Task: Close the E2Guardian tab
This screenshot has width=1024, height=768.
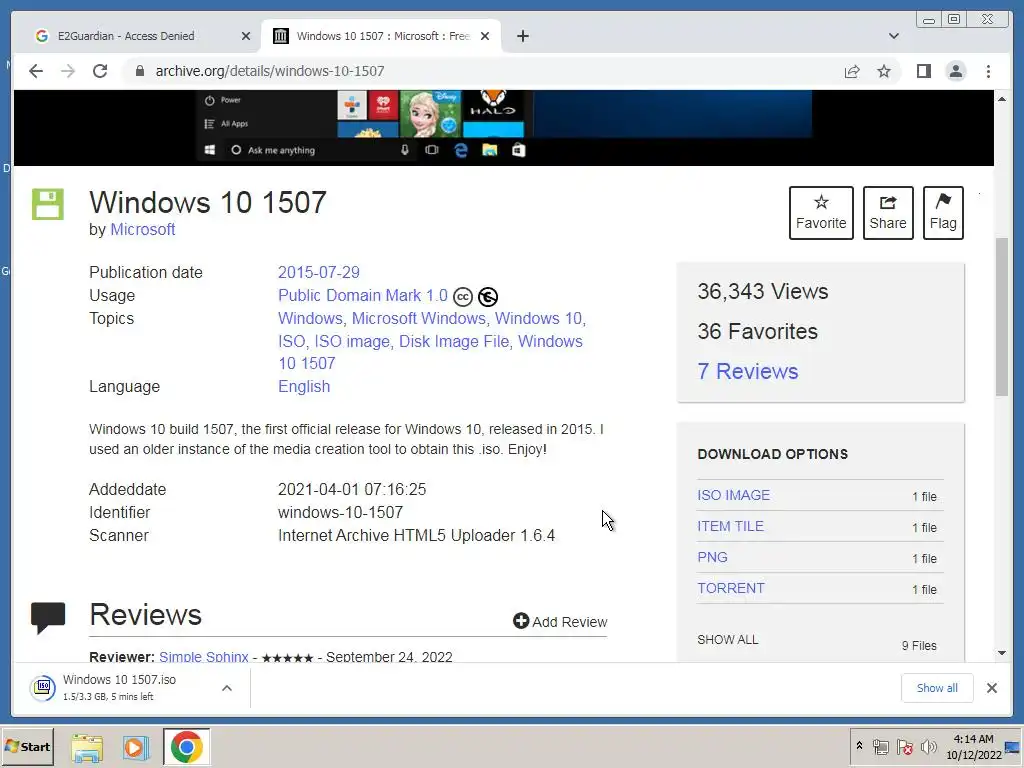Action: 246,36
